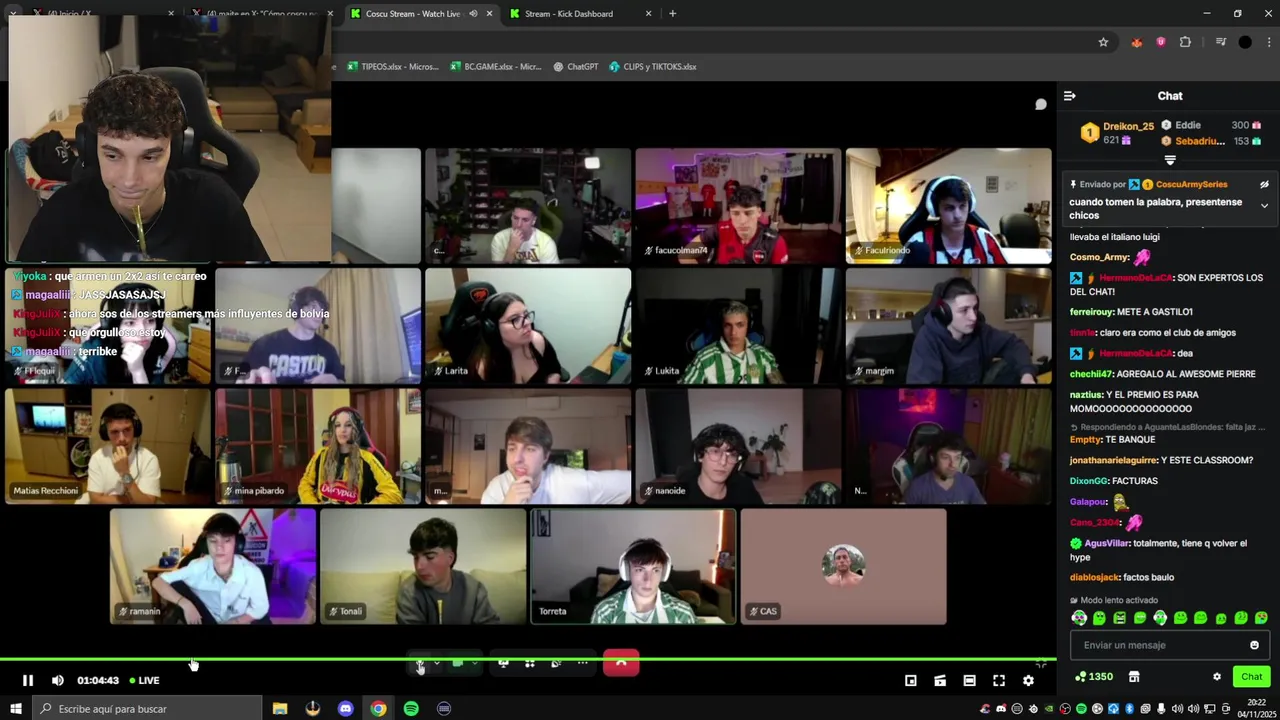1280x720 pixels.
Task: Open the player settings gear
Action: coord(1028,680)
